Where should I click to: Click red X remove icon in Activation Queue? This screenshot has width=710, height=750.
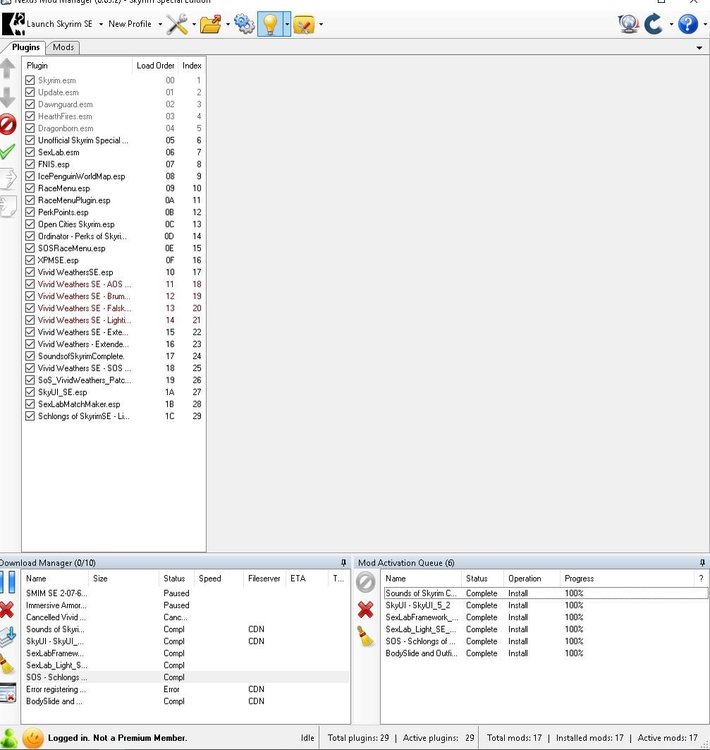pyautogui.click(x=366, y=609)
